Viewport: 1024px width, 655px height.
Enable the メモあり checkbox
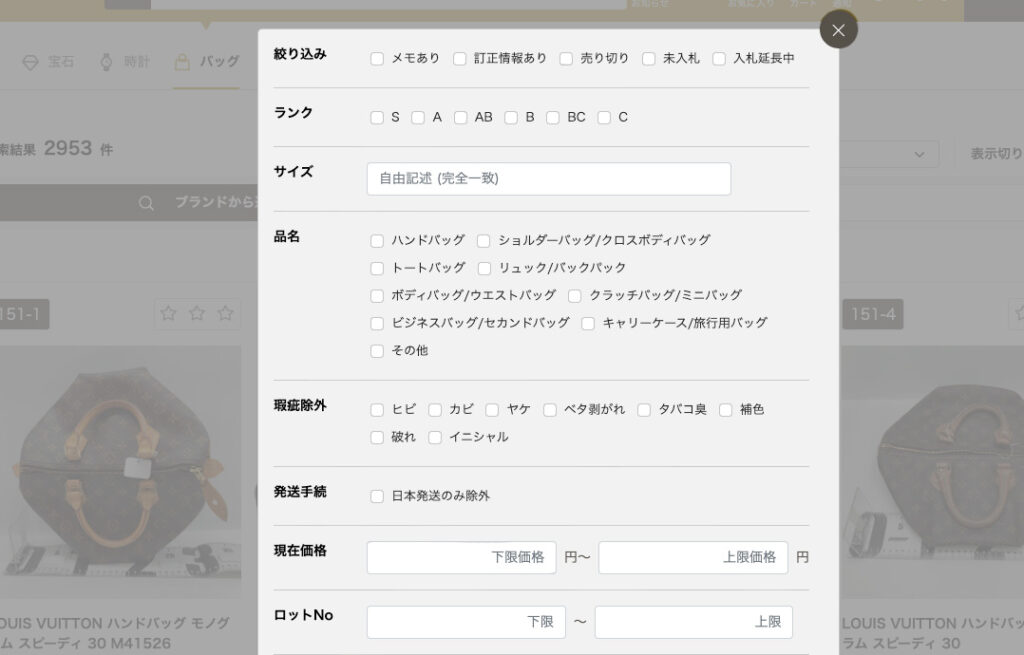point(377,59)
